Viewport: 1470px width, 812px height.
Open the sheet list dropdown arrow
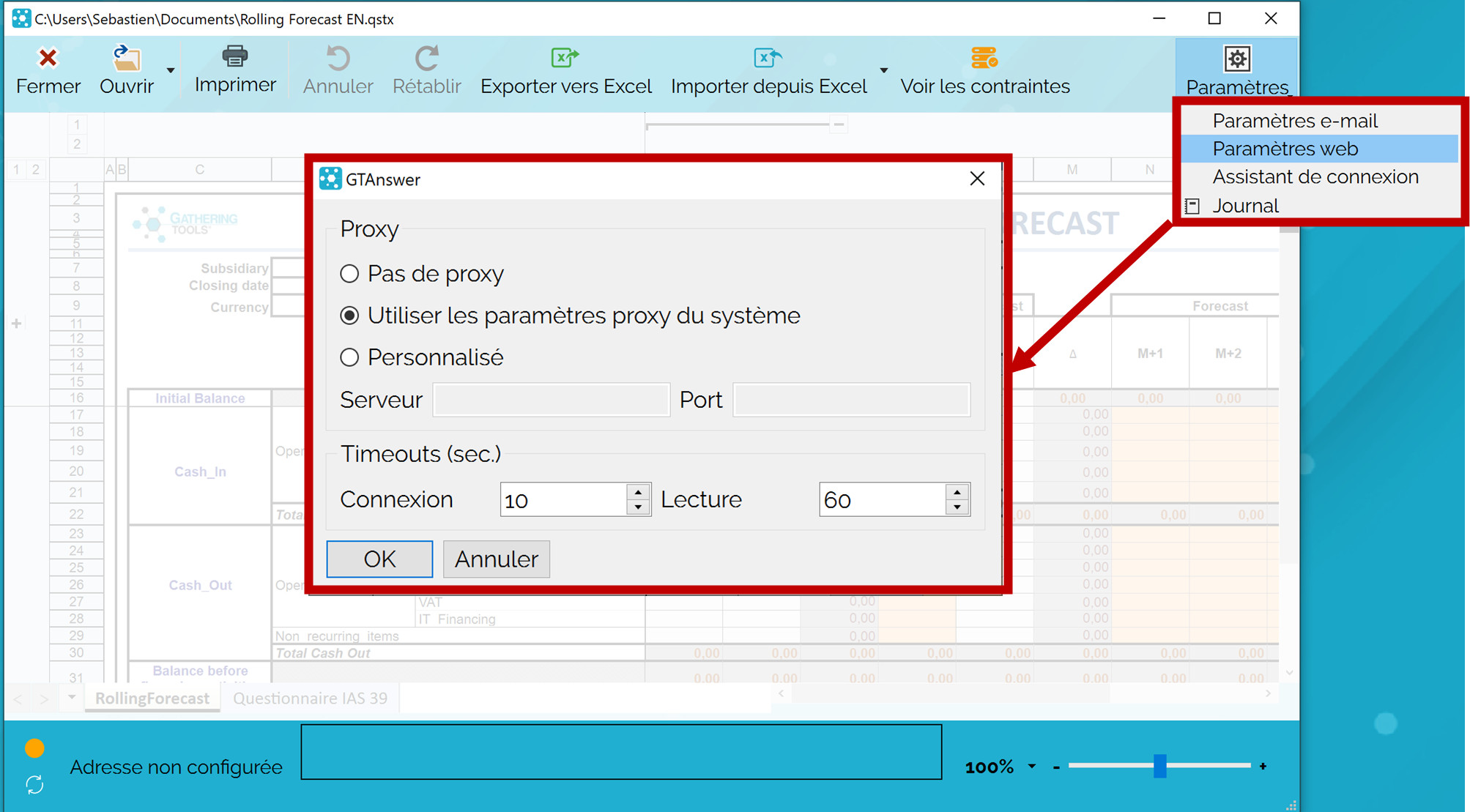coord(72,697)
